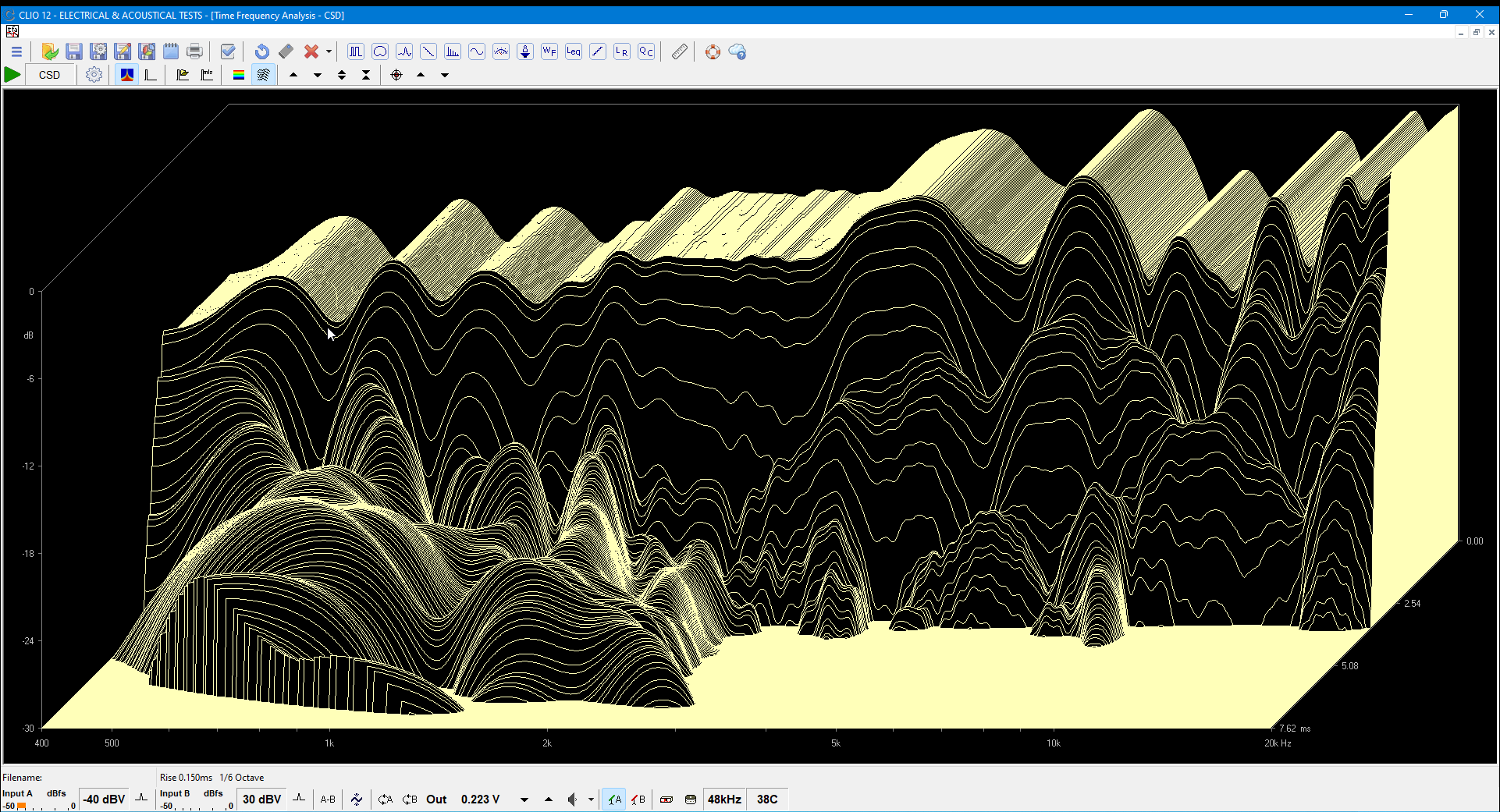Mute output with speaker icon
The image size is (1500, 812).
tap(573, 800)
